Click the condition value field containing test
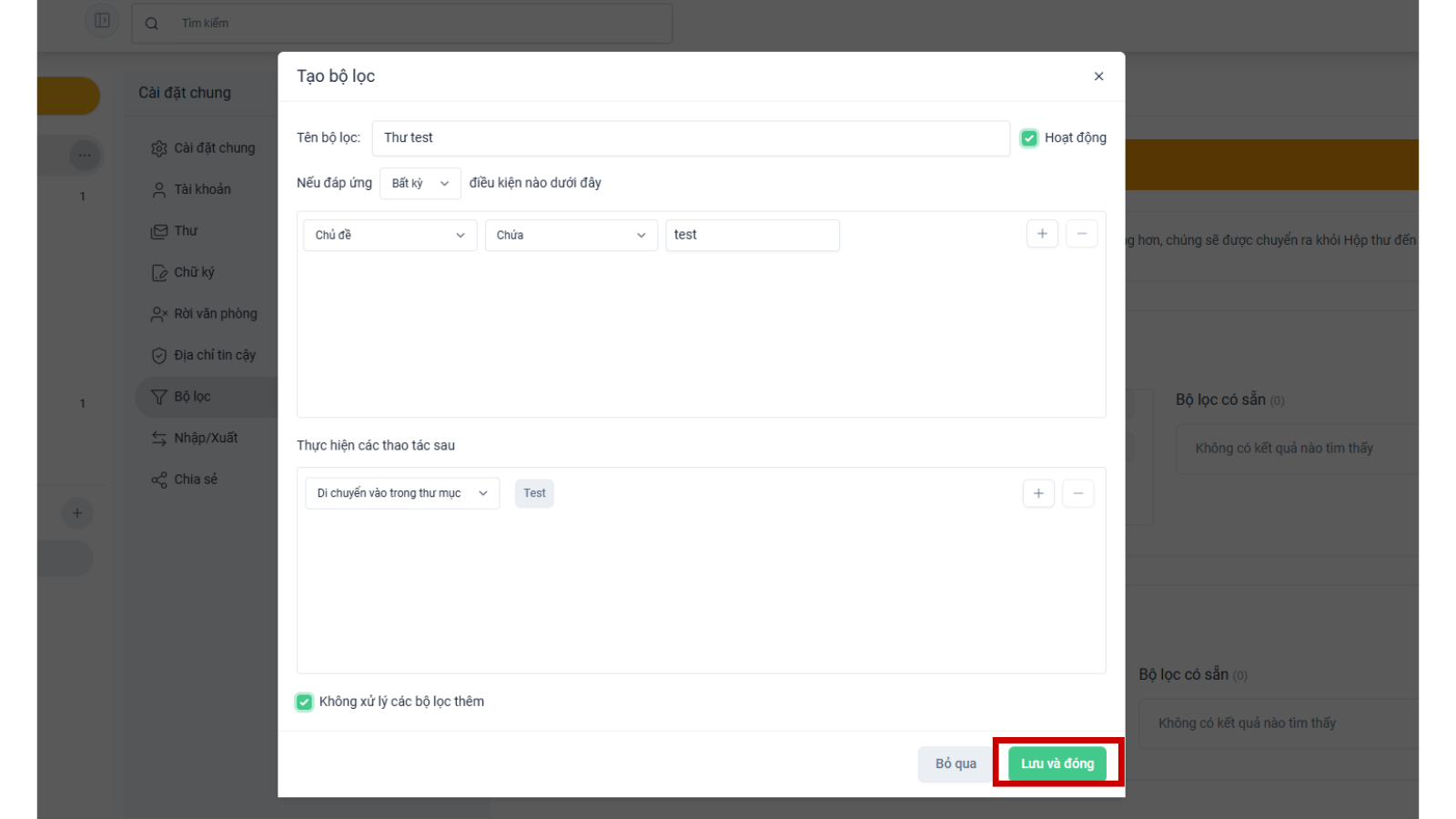The height and width of the screenshot is (819, 1456). point(753,235)
